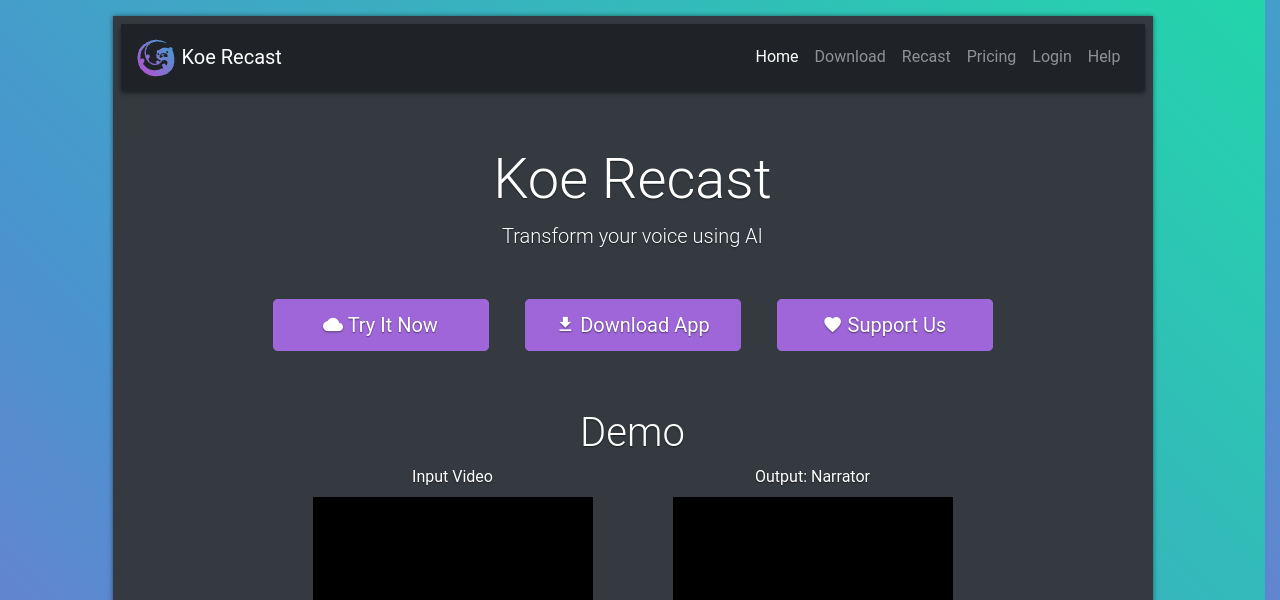
Task: Click the large Koe Recast page heading
Action: 632,180
